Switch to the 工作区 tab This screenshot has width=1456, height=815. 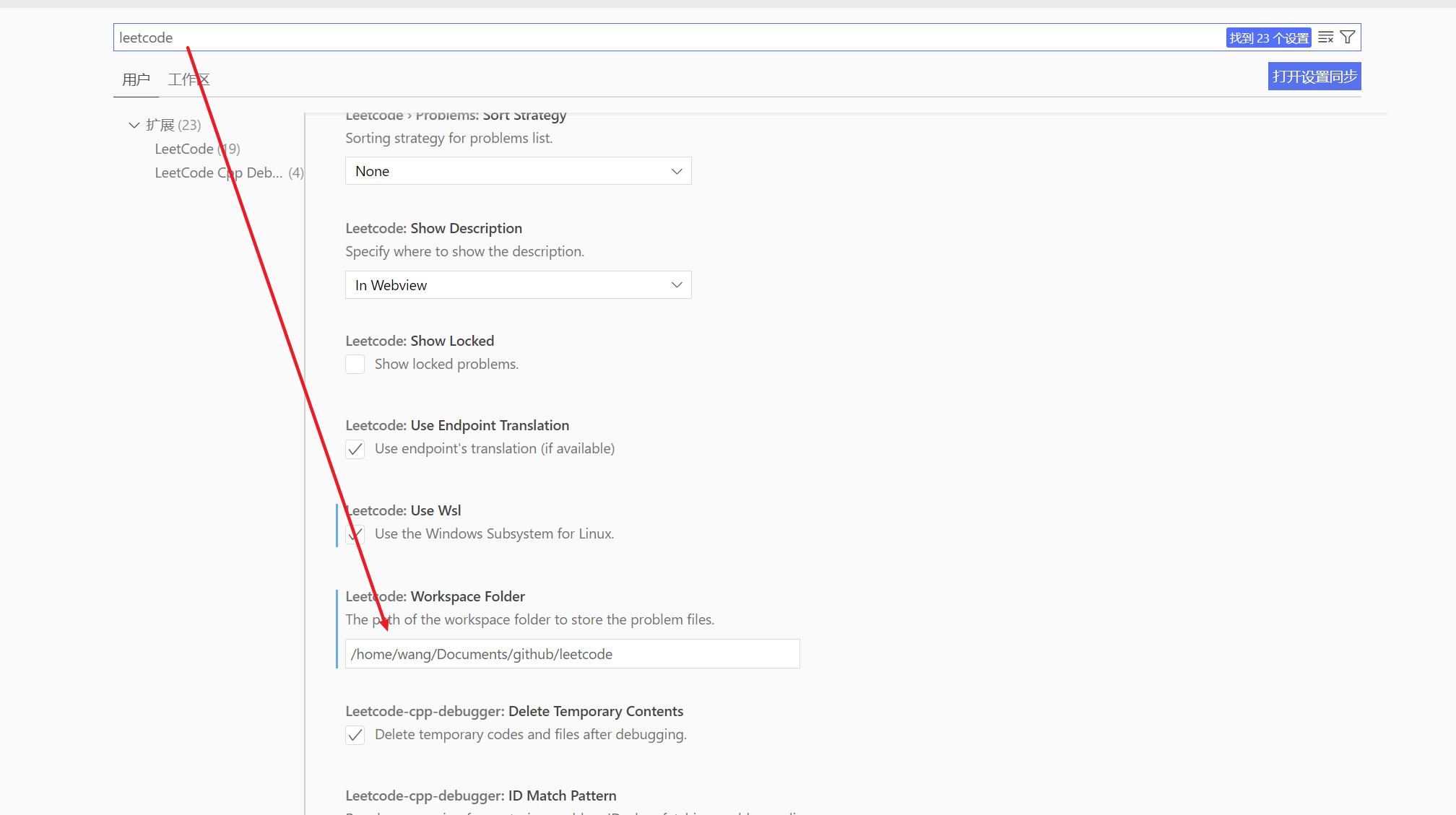click(x=188, y=79)
